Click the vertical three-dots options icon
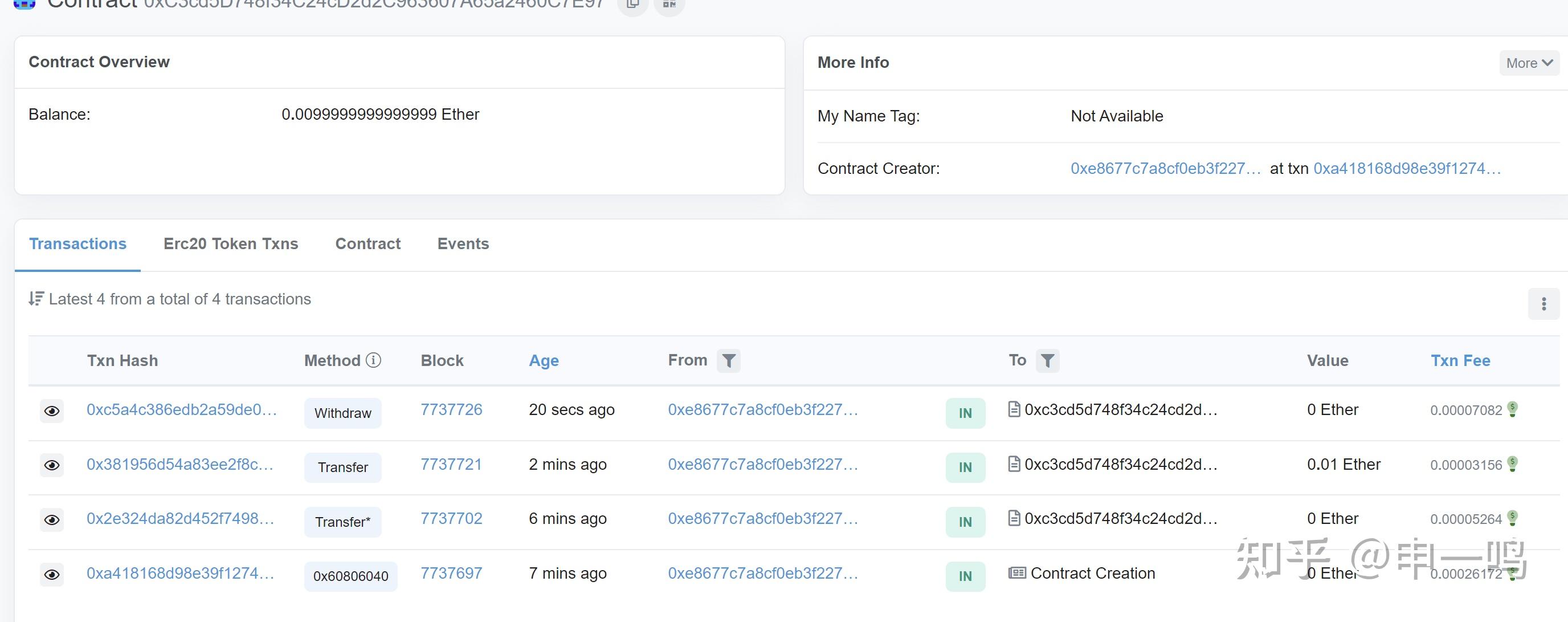The height and width of the screenshot is (622, 1568). point(1543,304)
